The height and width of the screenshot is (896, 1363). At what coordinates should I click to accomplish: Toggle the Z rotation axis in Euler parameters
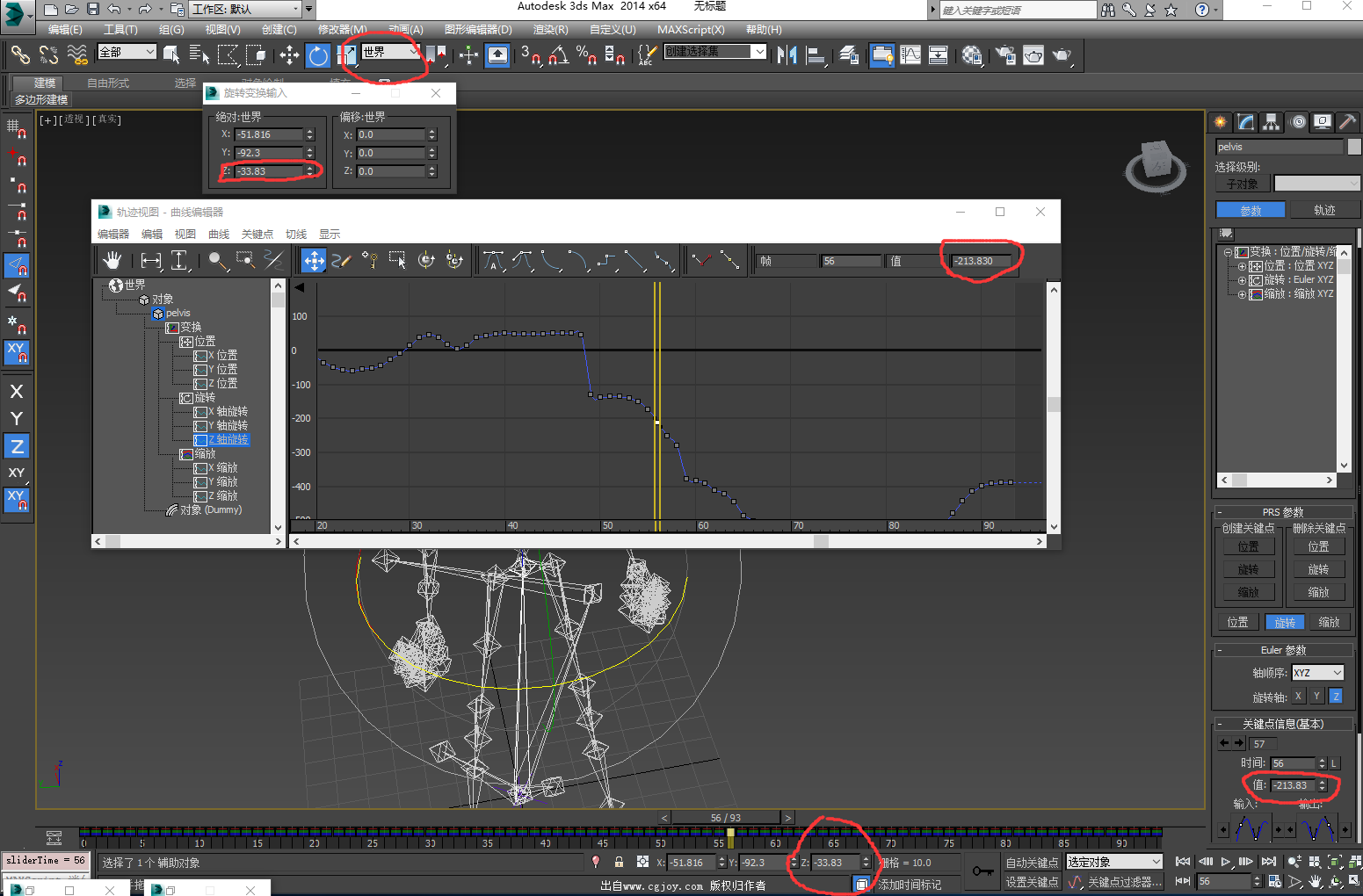click(1336, 696)
